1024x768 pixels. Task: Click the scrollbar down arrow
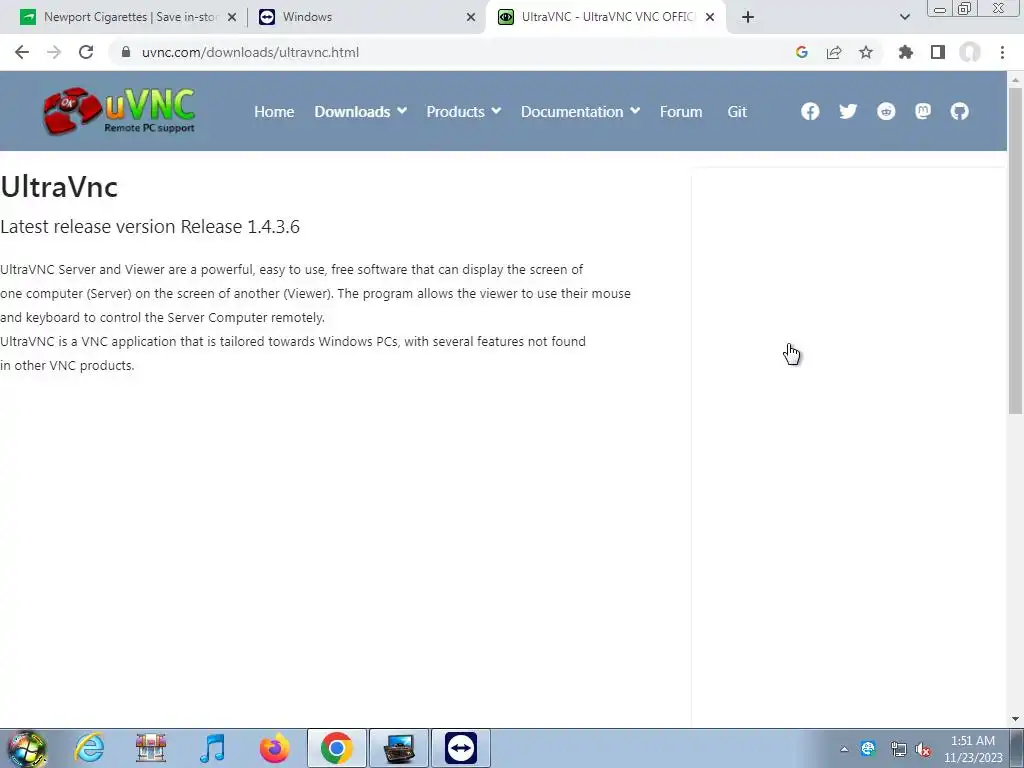click(1015, 719)
